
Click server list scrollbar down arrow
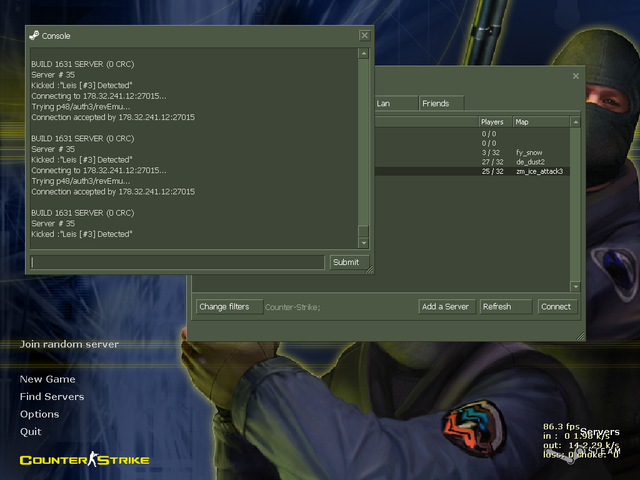point(575,287)
